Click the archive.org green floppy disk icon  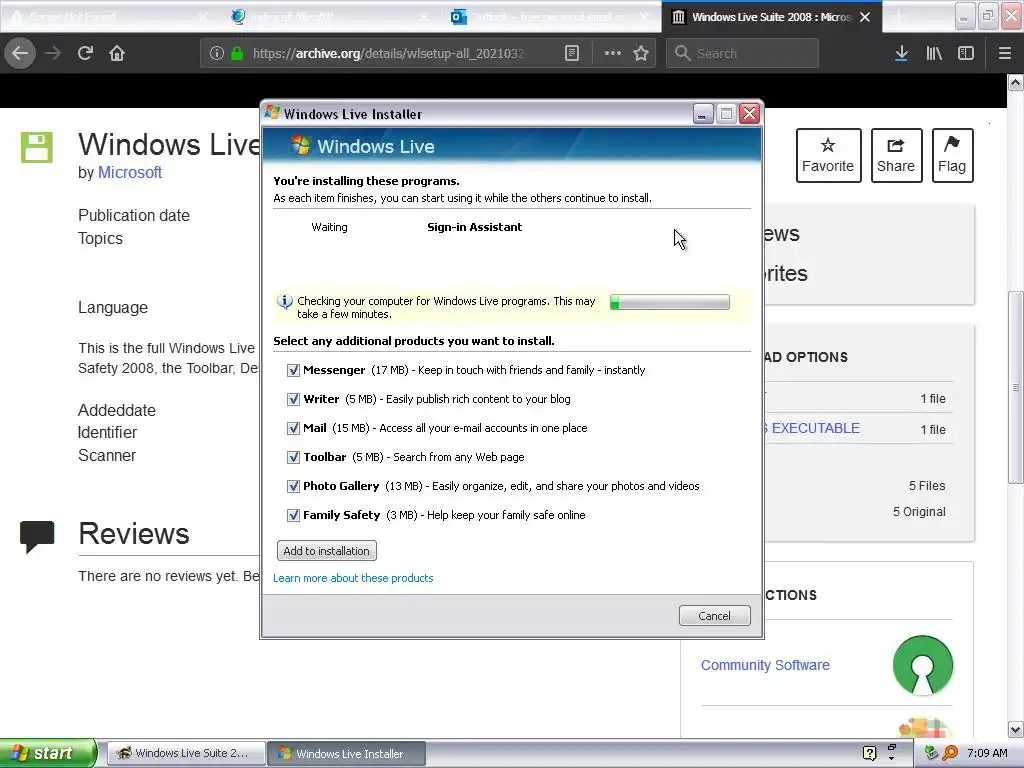pos(37,147)
